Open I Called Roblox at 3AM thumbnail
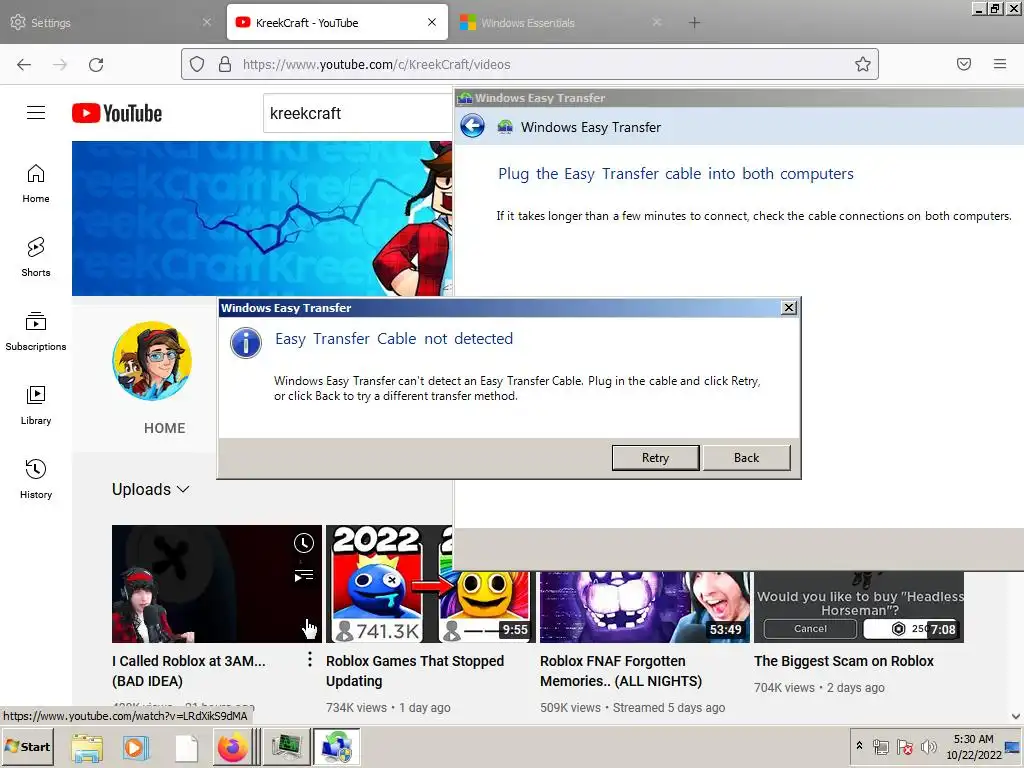The width and height of the screenshot is (1024, 768). point(217,584)
